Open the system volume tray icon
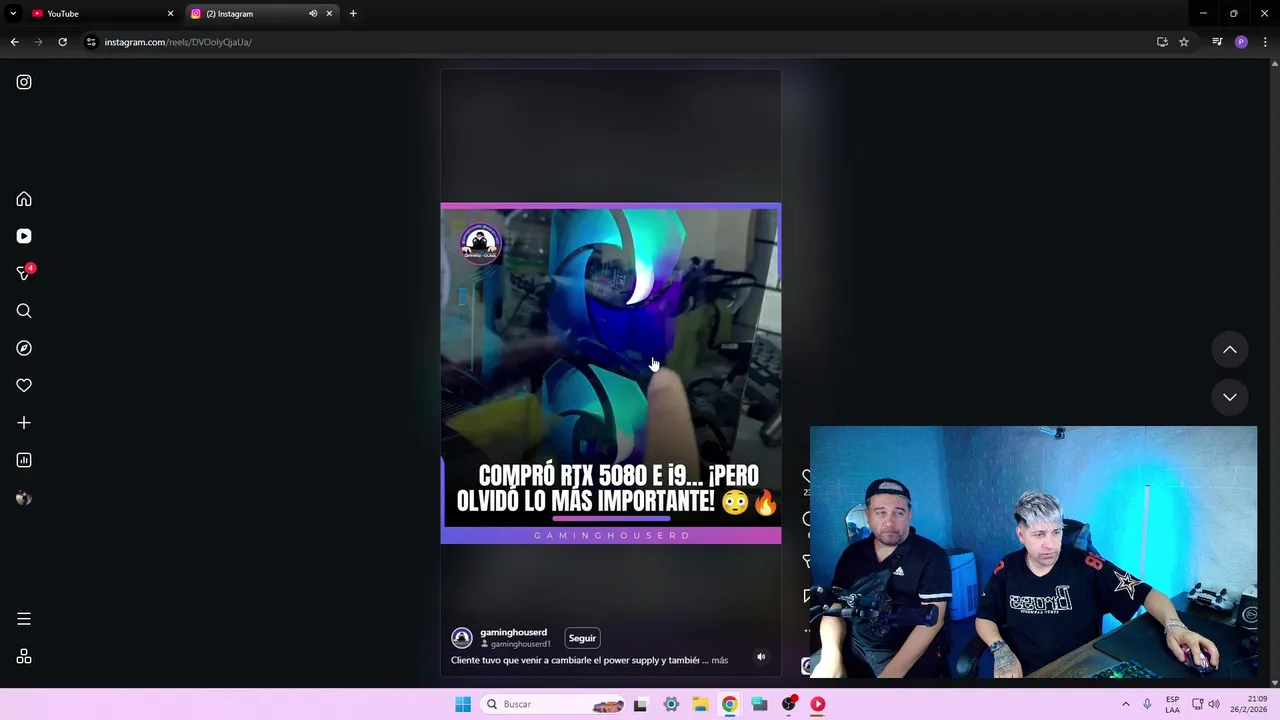The image size is (1280, 720). pos(1214,704)
